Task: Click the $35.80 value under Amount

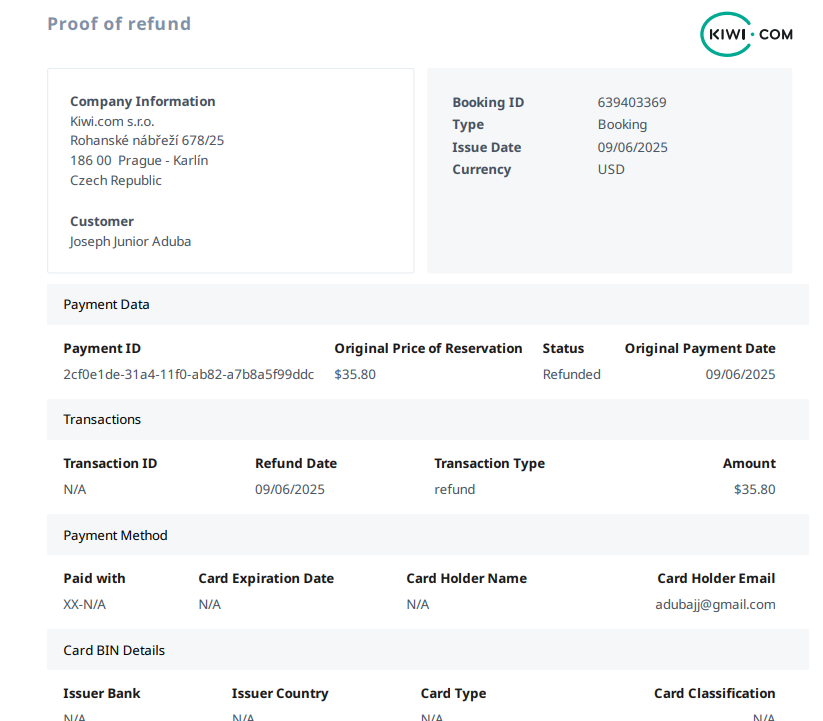Action: click(x=754, y=490)
